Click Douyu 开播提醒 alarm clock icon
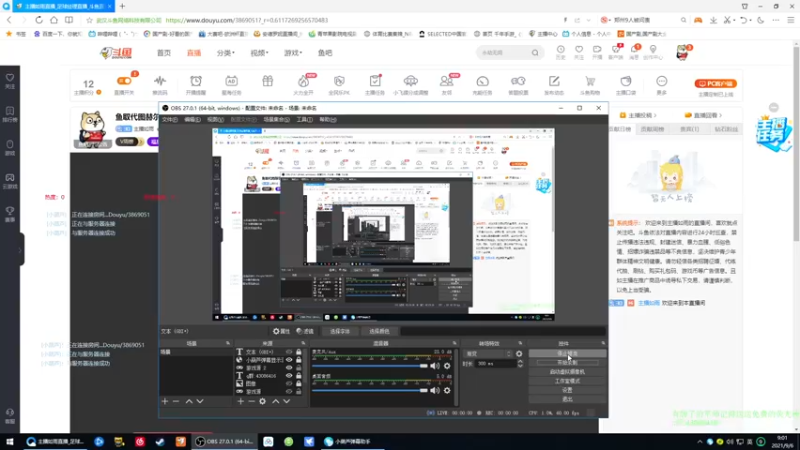The width and height of the screenshot is (800, 450). (196, 81)
